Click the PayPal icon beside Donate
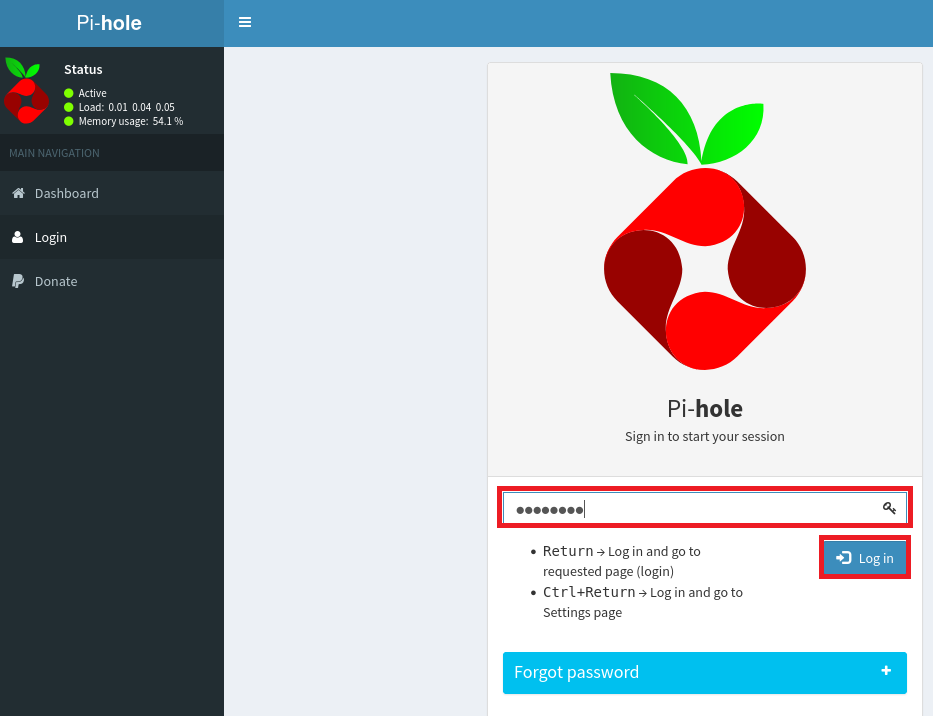The image size is (933, 716). click(x=18, y=281)
